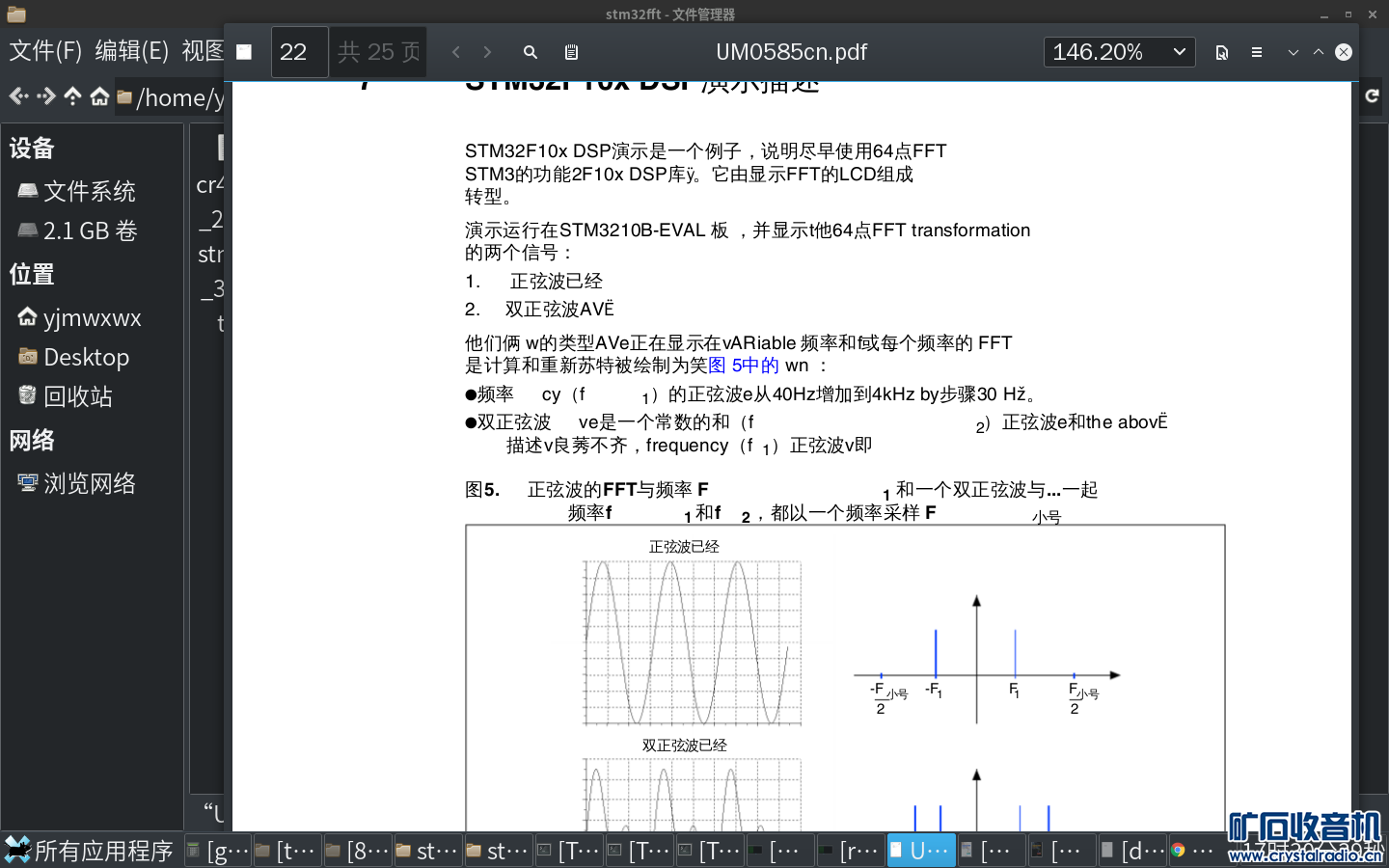Click the forward arrow in file manager

coord(45,96)
